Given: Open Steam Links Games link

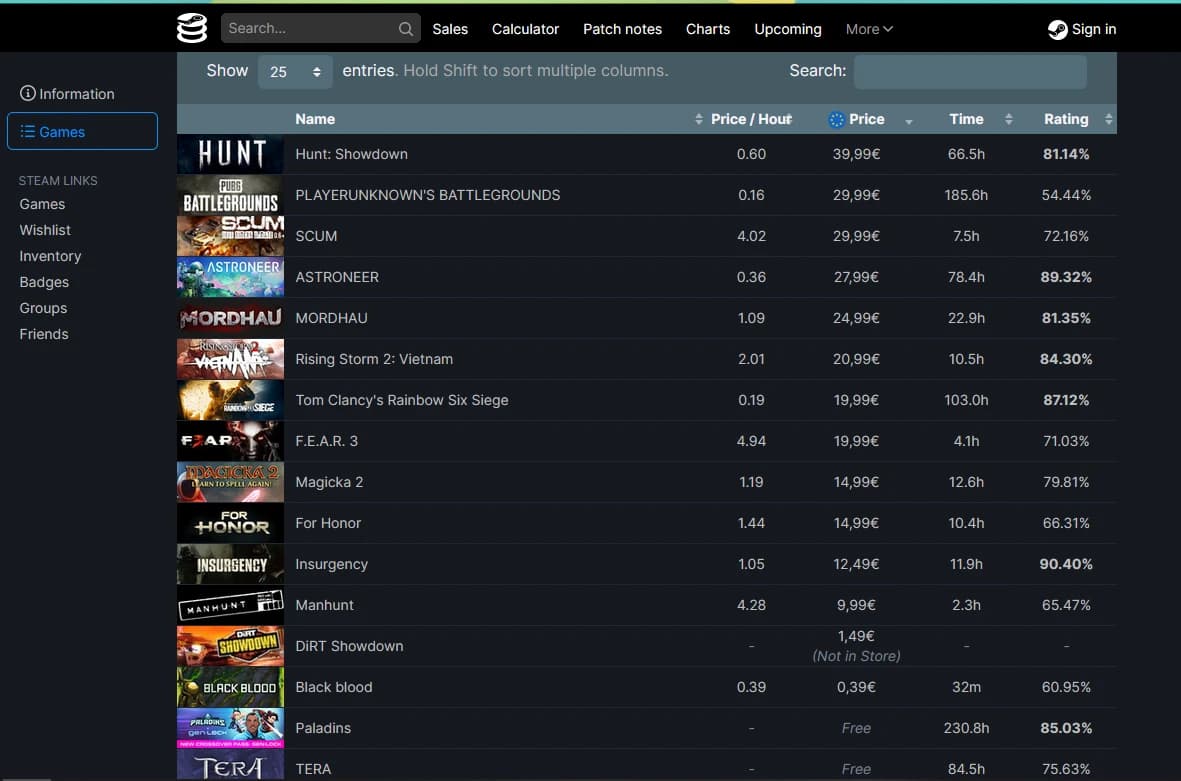Looking at the screenshot, I should click(42, 204).
